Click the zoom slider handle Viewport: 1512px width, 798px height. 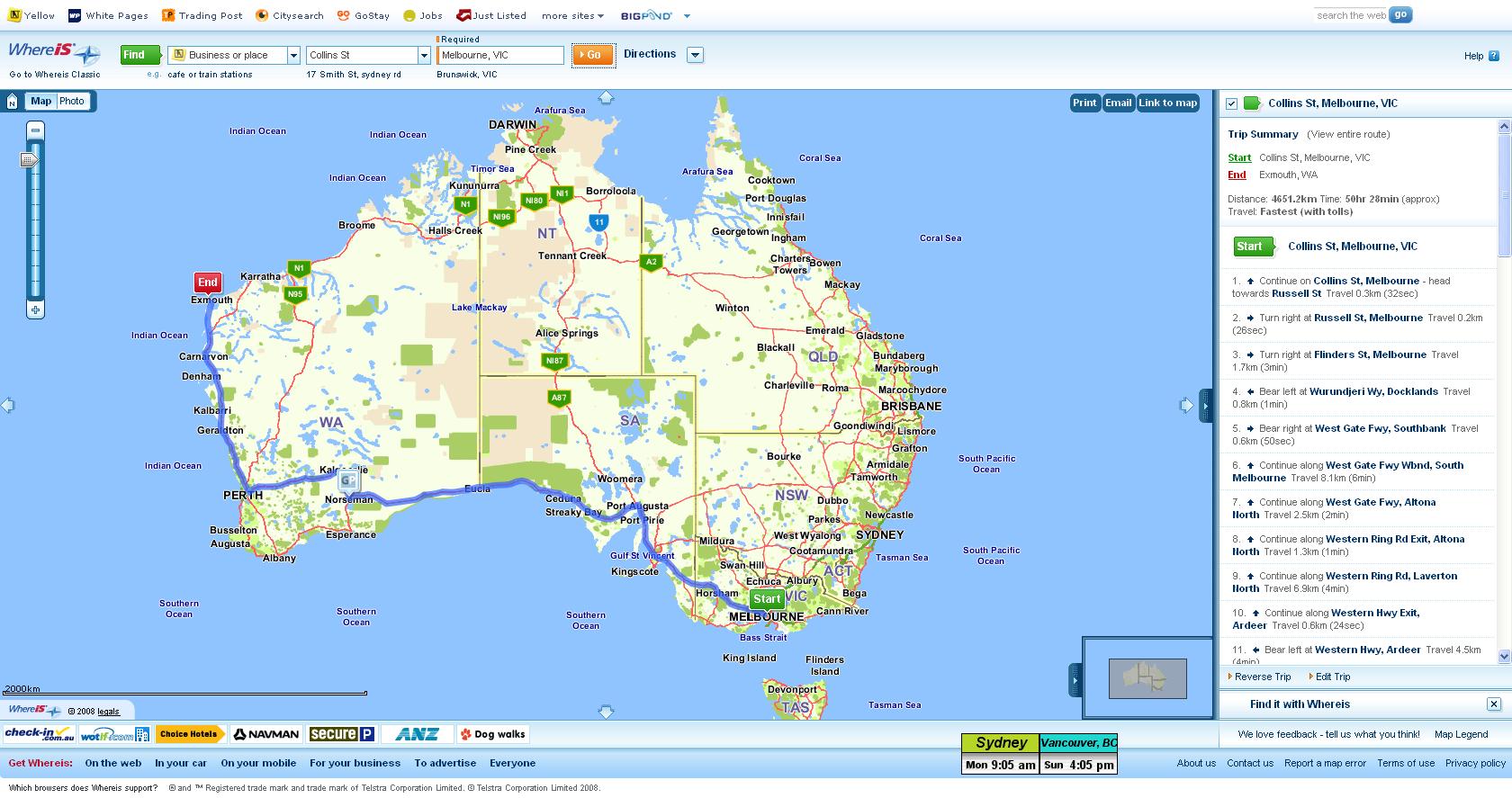tap(30, 160)
